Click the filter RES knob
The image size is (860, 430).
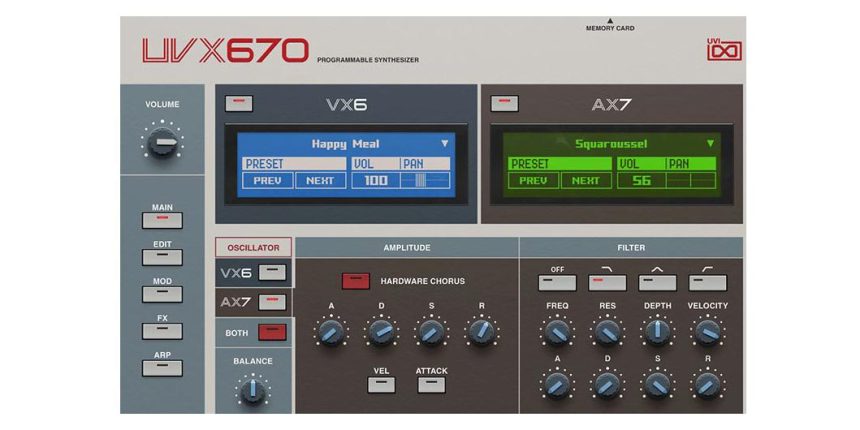coord(607,333)
